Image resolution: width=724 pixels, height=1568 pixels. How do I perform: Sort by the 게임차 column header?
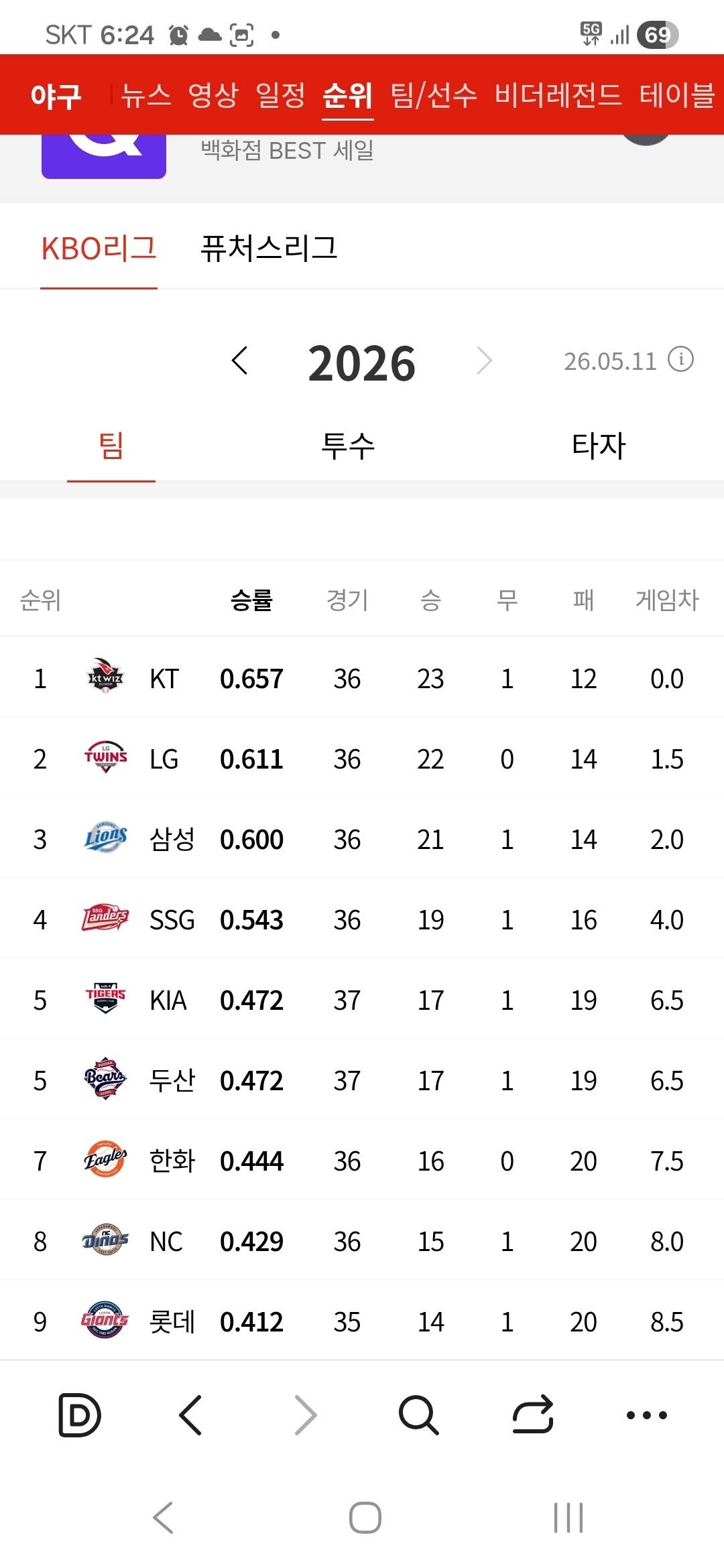(667, 600)
